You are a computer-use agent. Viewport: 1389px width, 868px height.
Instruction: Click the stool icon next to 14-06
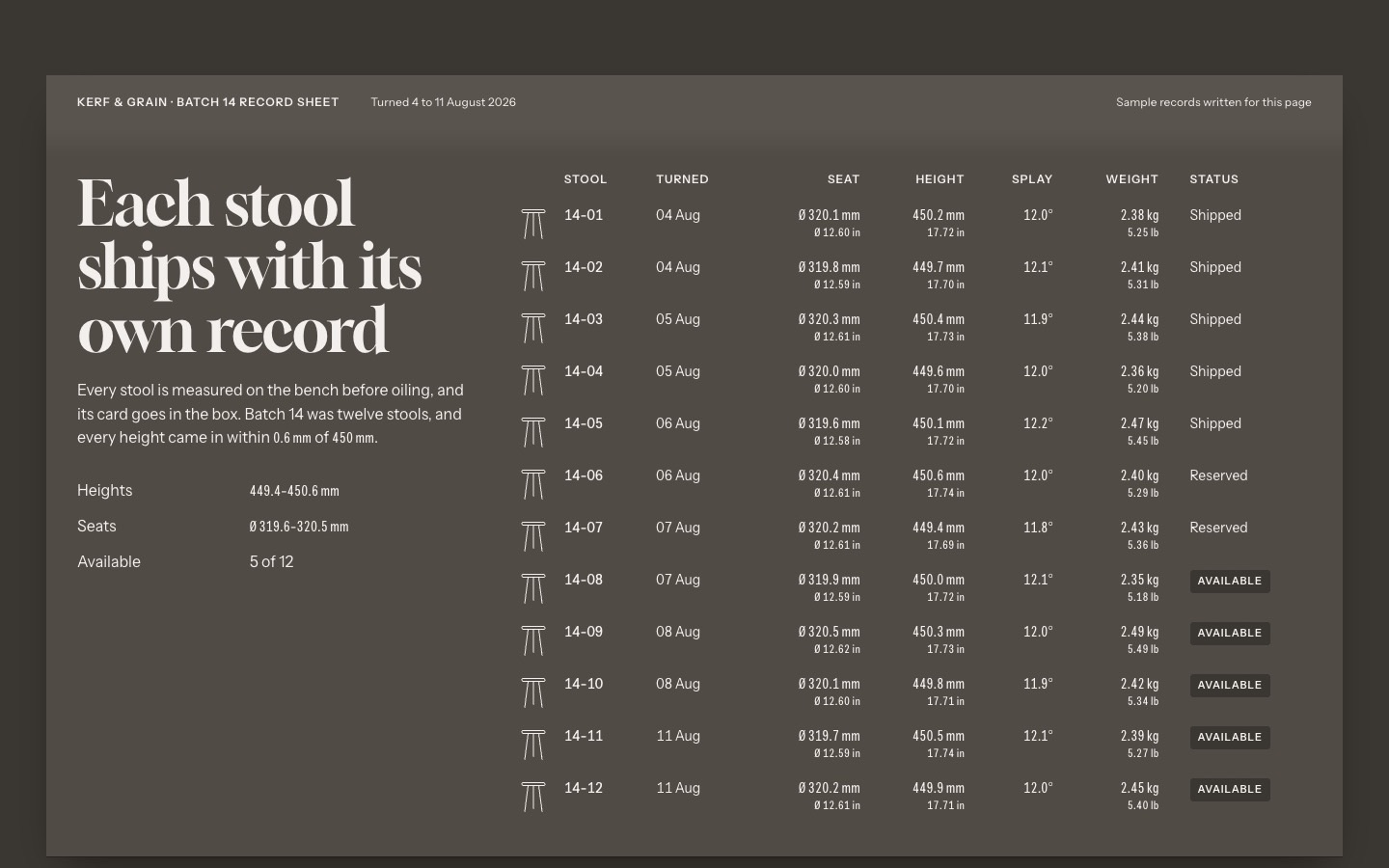(x=533, y=484)
